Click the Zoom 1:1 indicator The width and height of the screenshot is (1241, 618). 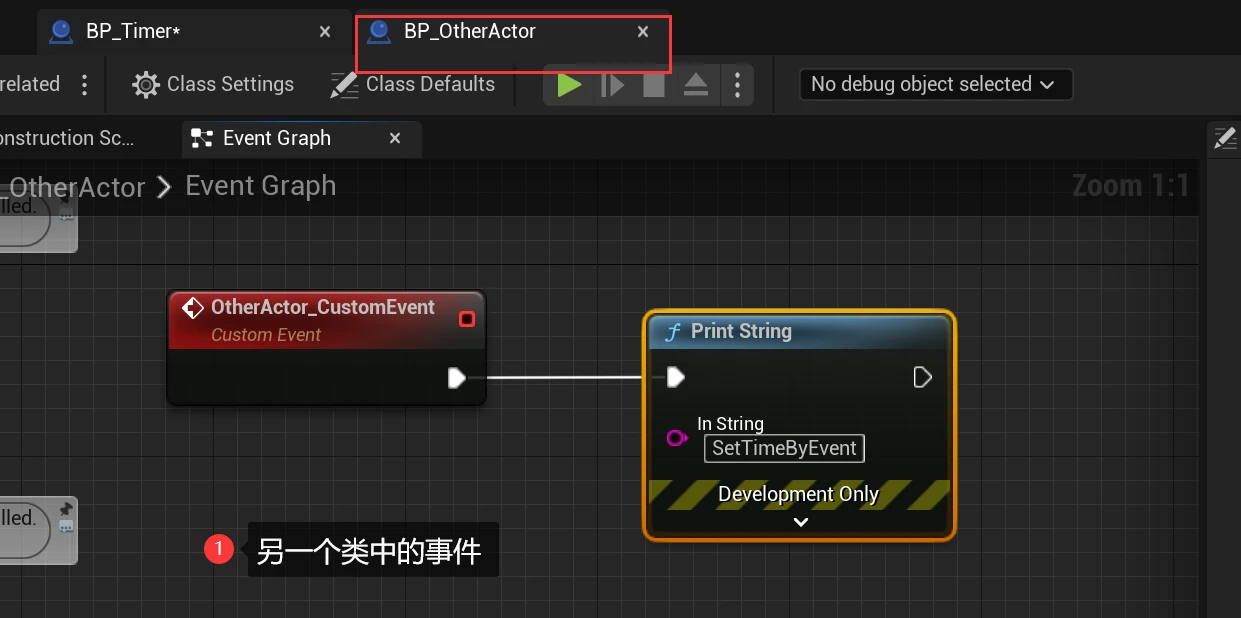coord(1130,186)
